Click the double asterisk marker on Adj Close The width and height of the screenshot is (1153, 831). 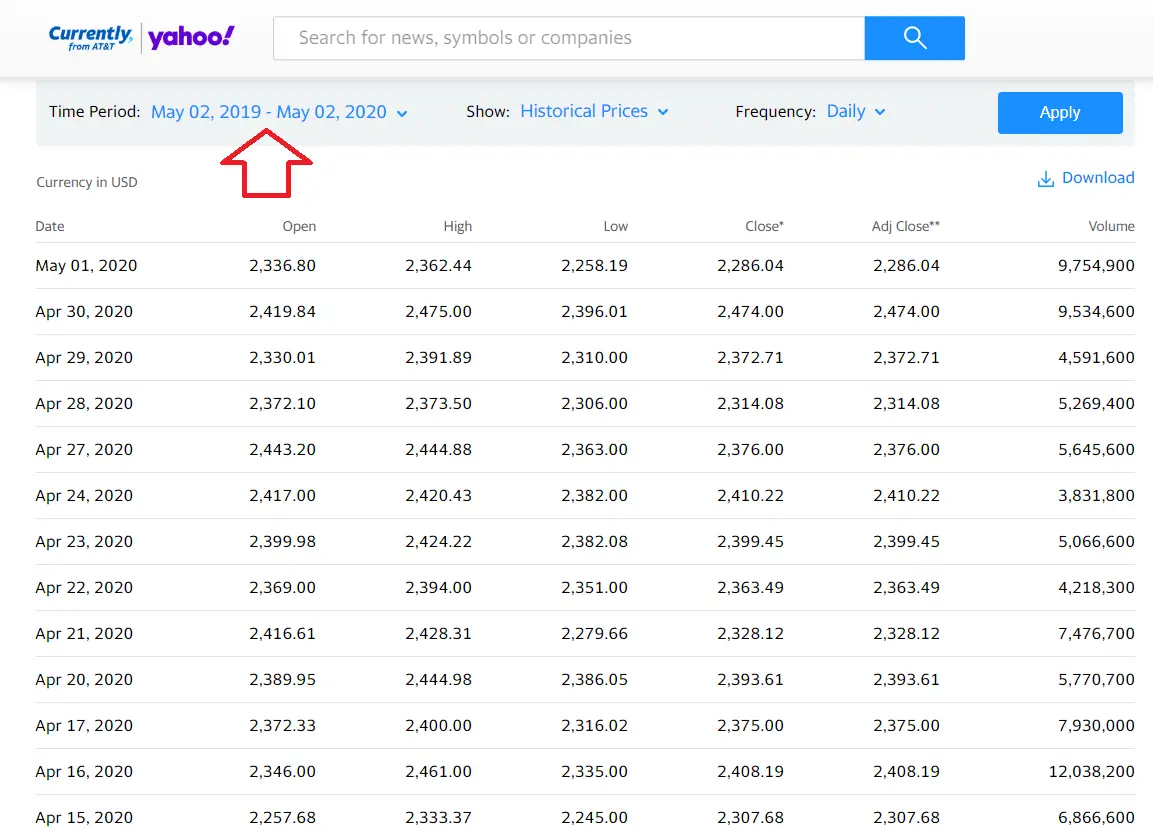[934, 226]
